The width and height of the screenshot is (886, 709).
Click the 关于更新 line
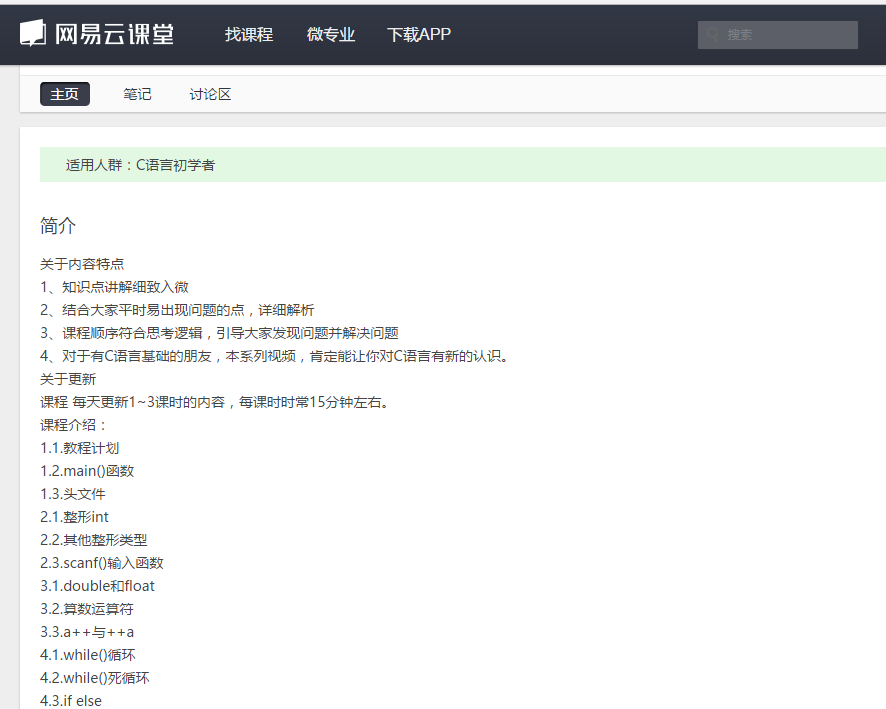pos(68,379)
